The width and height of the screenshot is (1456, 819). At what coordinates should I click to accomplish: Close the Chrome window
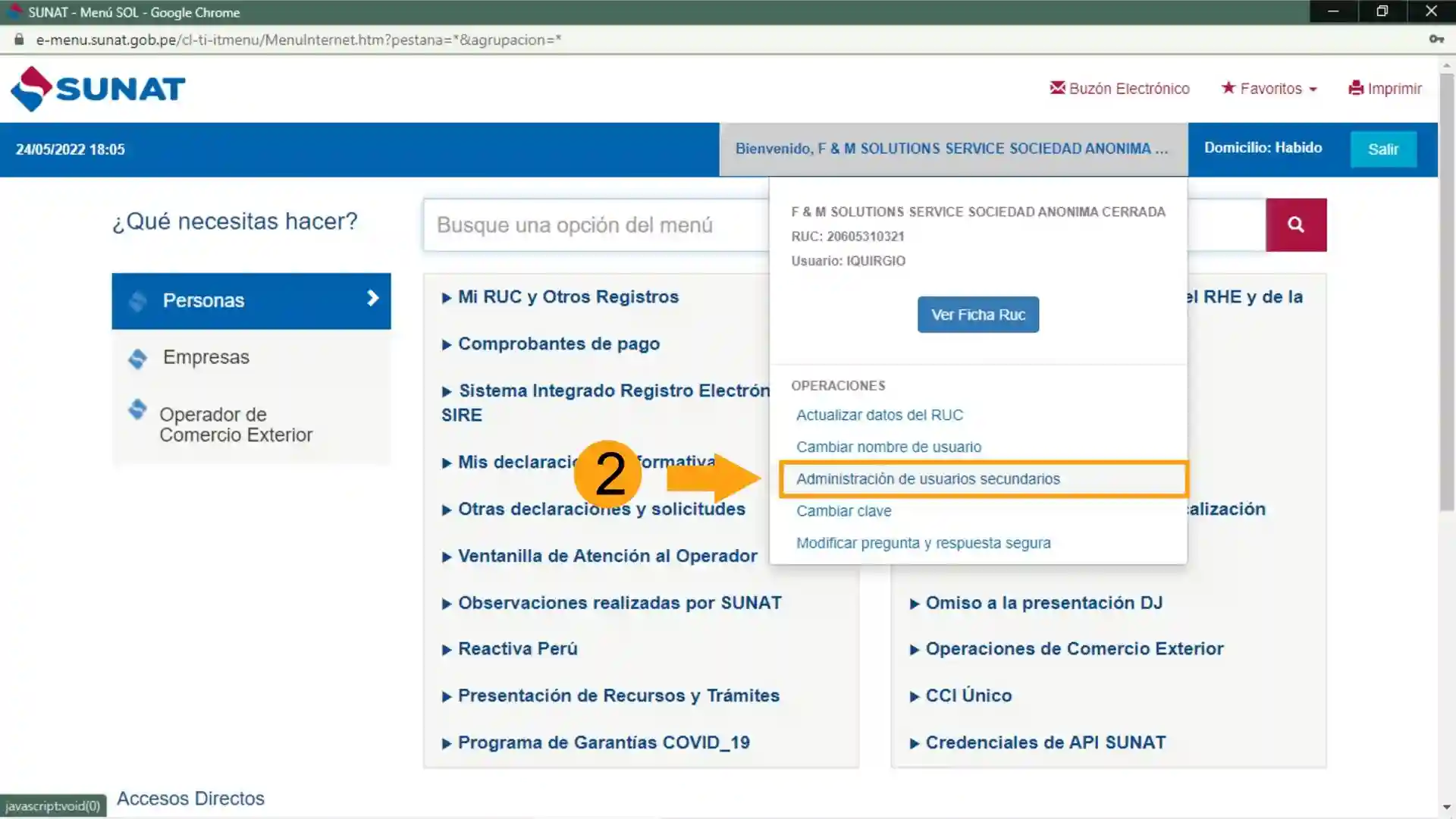[1431, 11]
